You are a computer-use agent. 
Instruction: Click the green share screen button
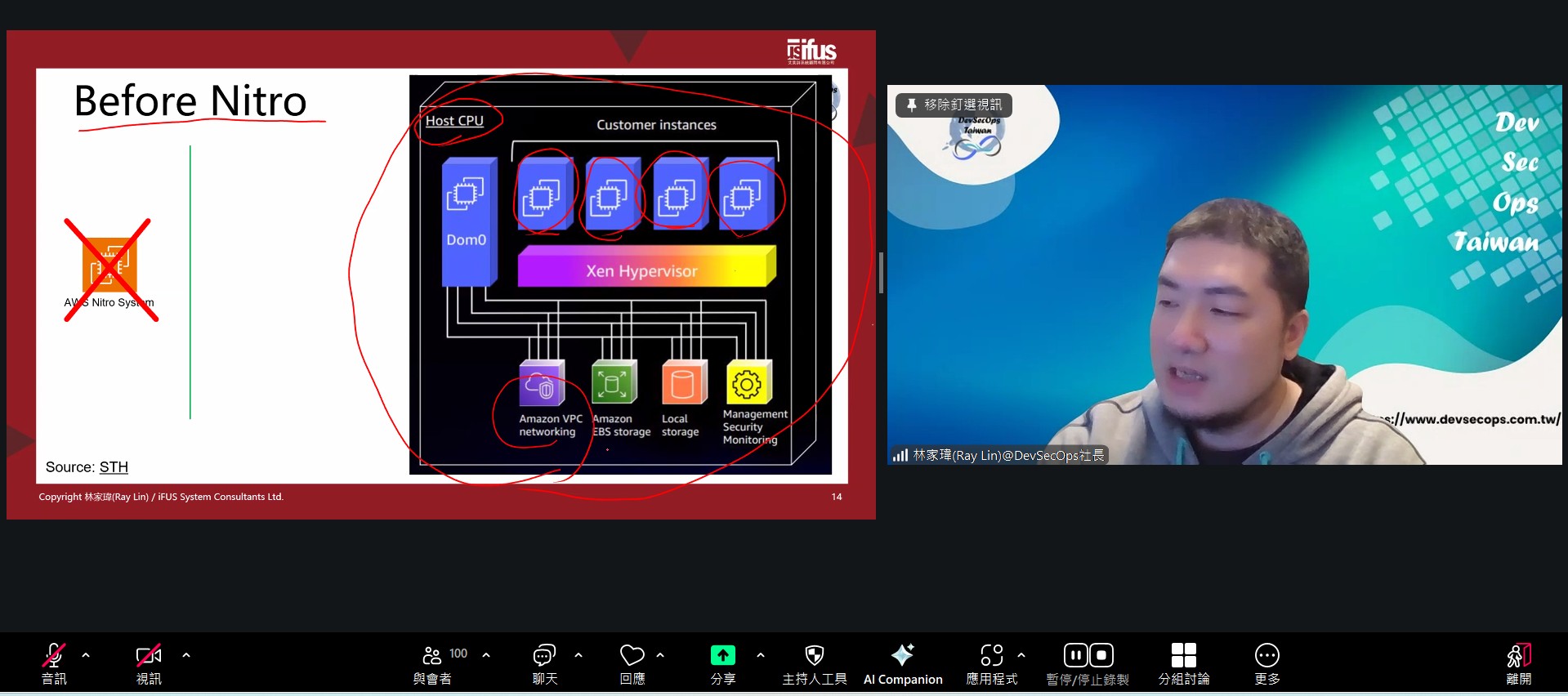tap(722, 656)
